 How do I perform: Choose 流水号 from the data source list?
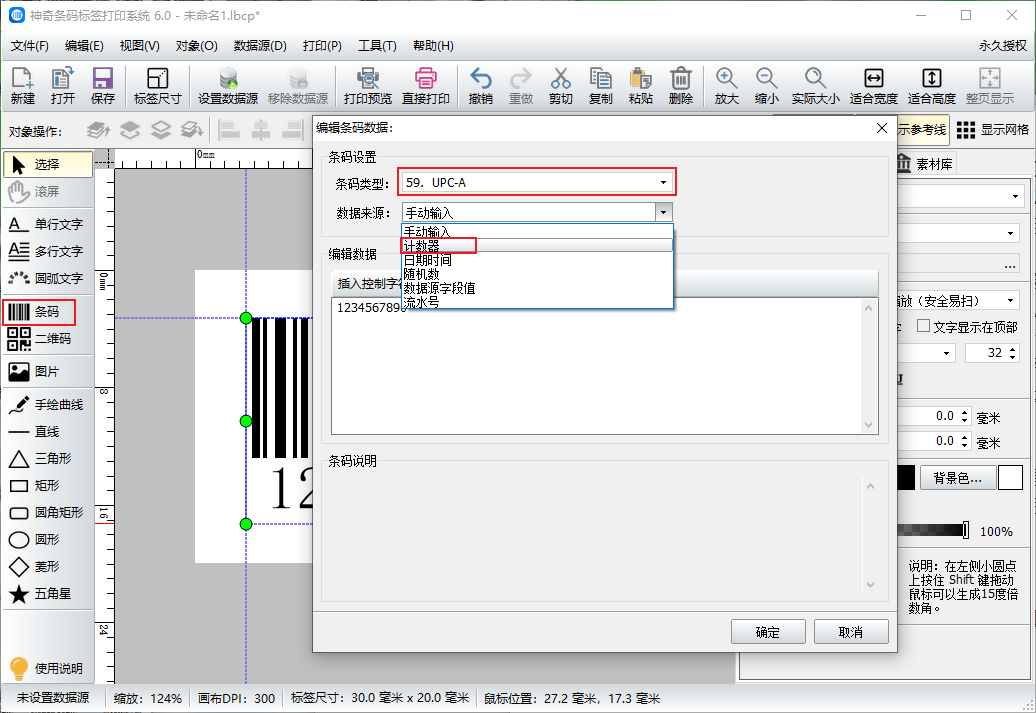coord(537,302)
